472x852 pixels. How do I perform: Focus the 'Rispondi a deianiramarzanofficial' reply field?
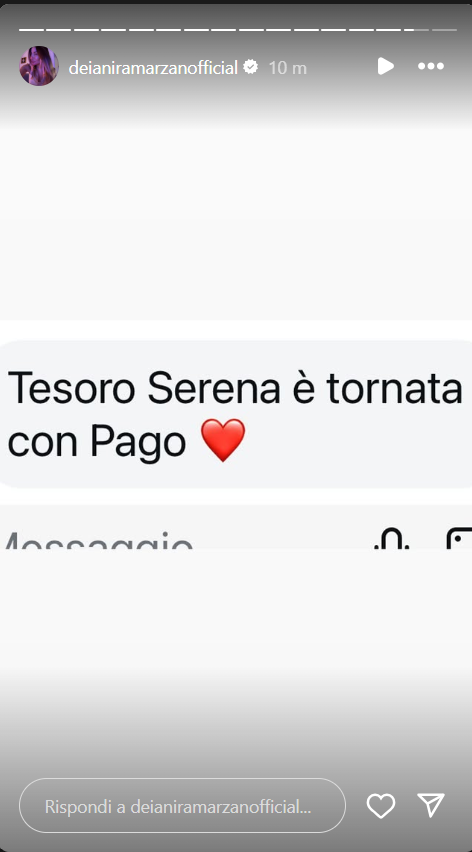[182, 806]
